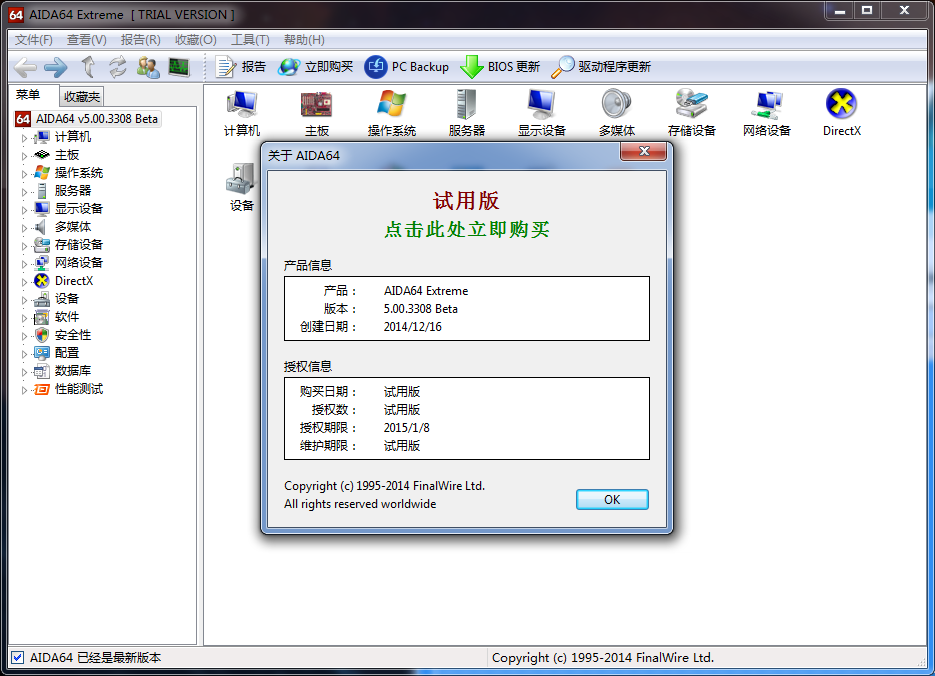The image size is (935, 676).
Task: Click the 5.00.3308 Beta version value
Action: 420,309
